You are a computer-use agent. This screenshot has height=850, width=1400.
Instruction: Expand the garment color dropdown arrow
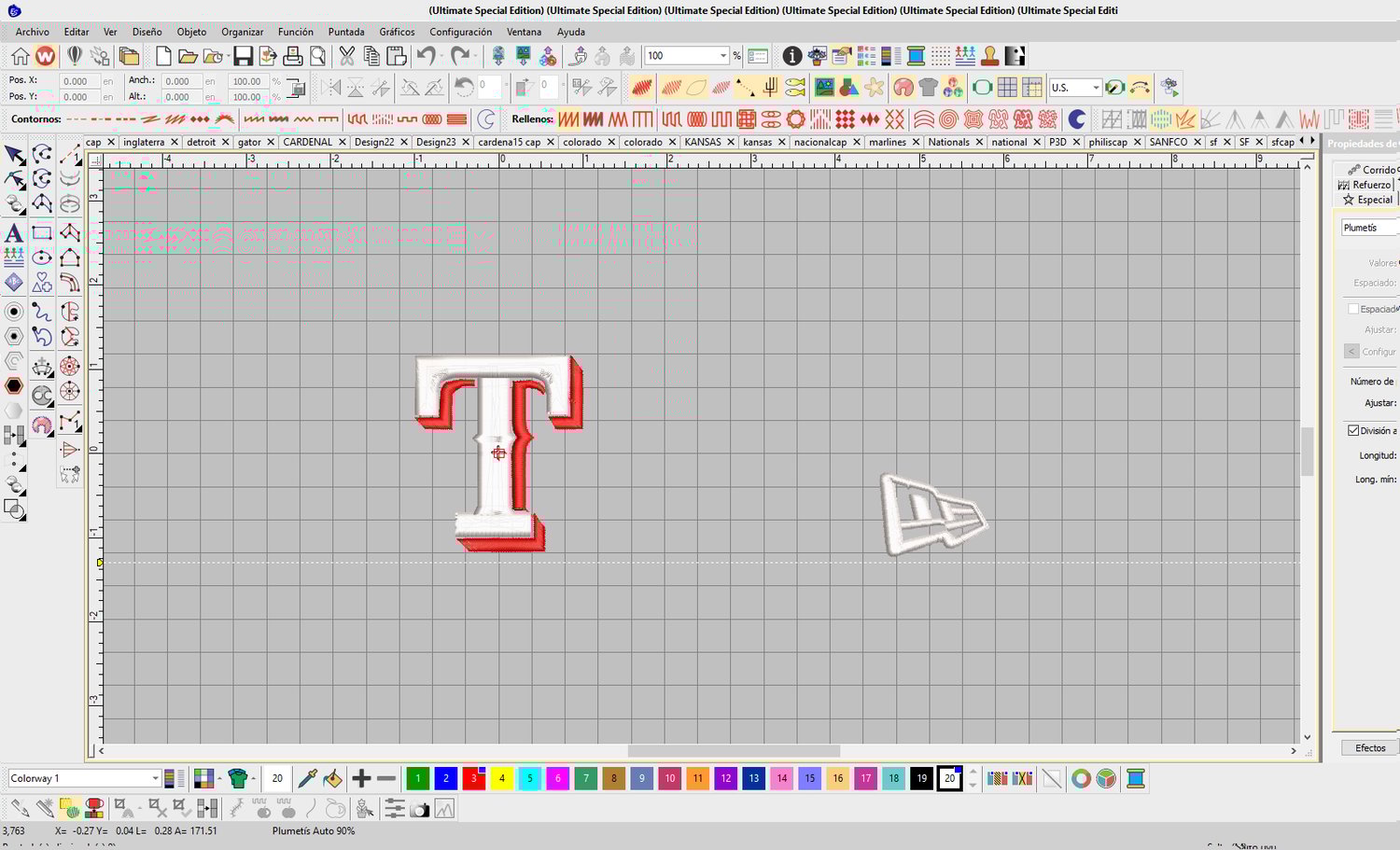253,778
